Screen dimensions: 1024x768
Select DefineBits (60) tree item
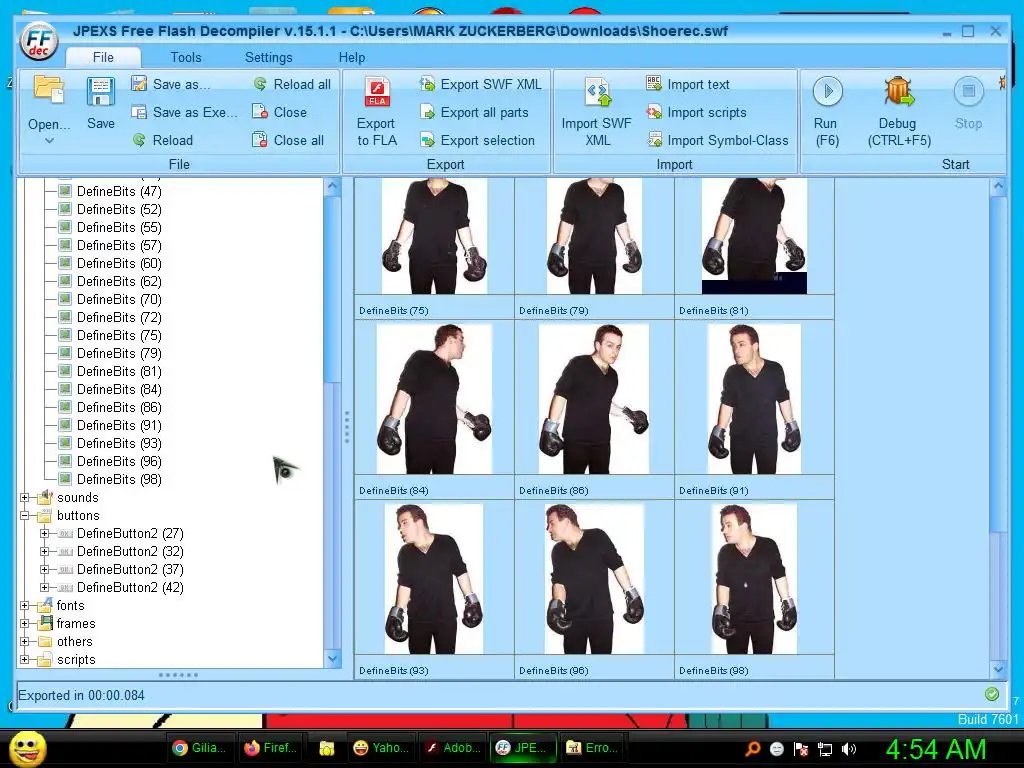(119, 263)
